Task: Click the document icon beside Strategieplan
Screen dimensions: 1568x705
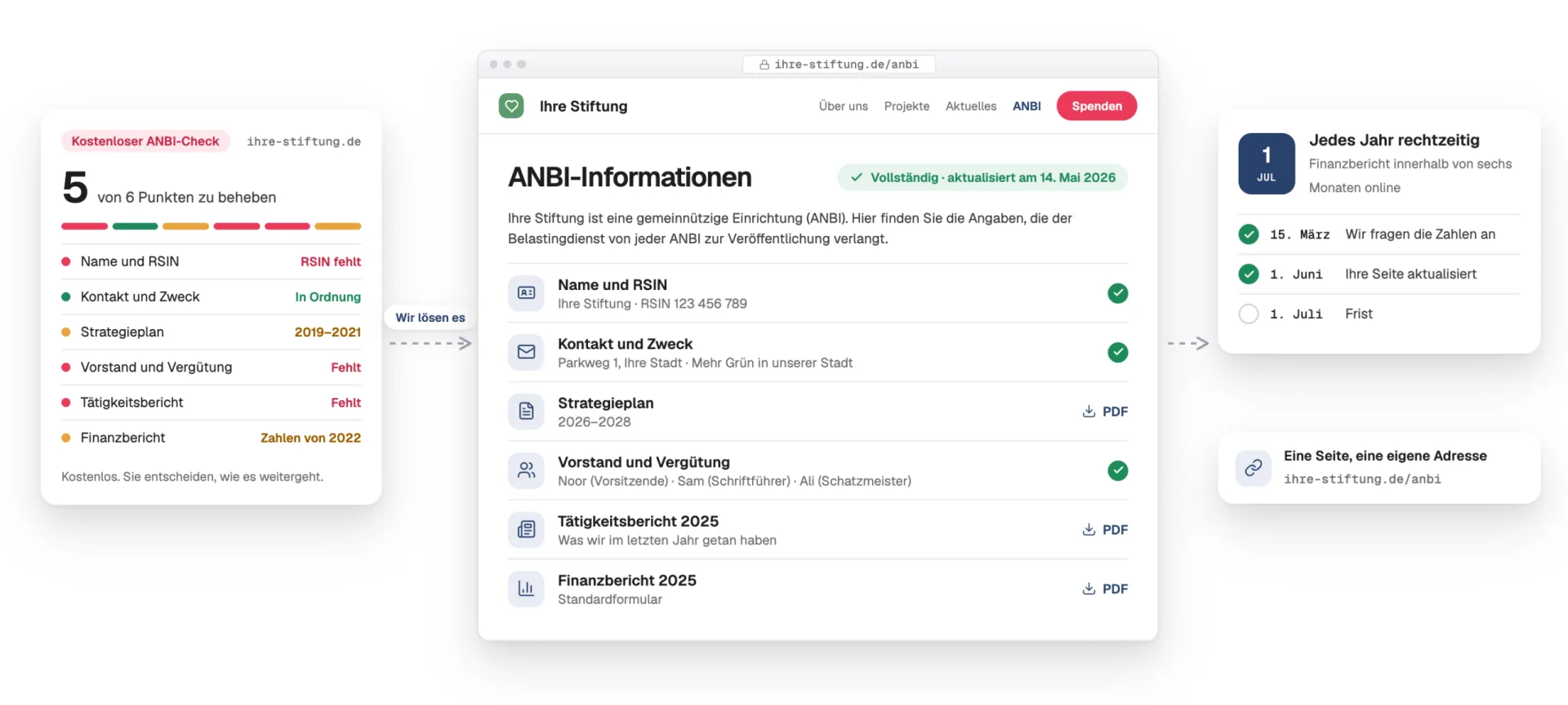Action: pos(527,412)
